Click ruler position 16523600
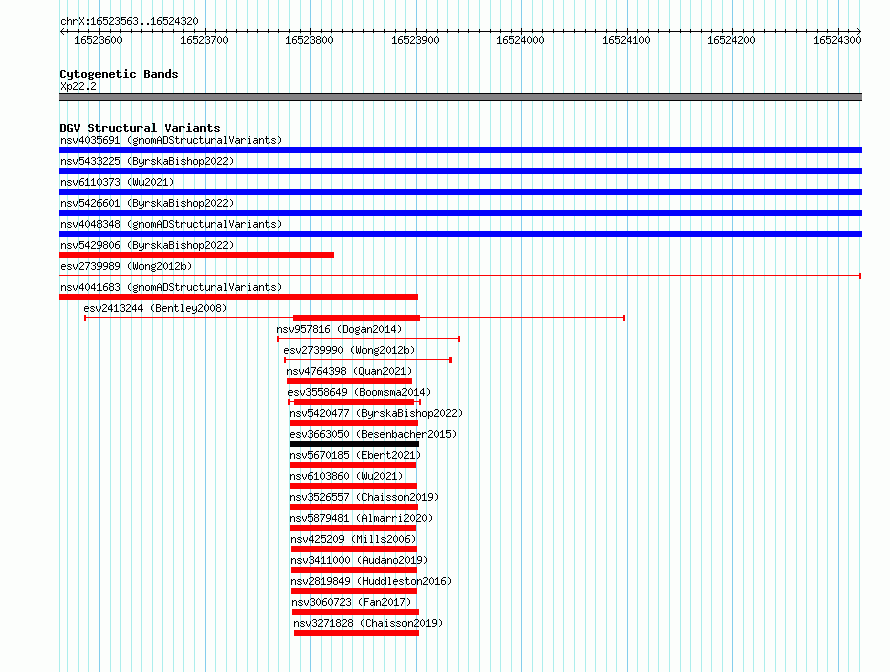This screenshot has height=672, width=890. [x=98, y=40]
